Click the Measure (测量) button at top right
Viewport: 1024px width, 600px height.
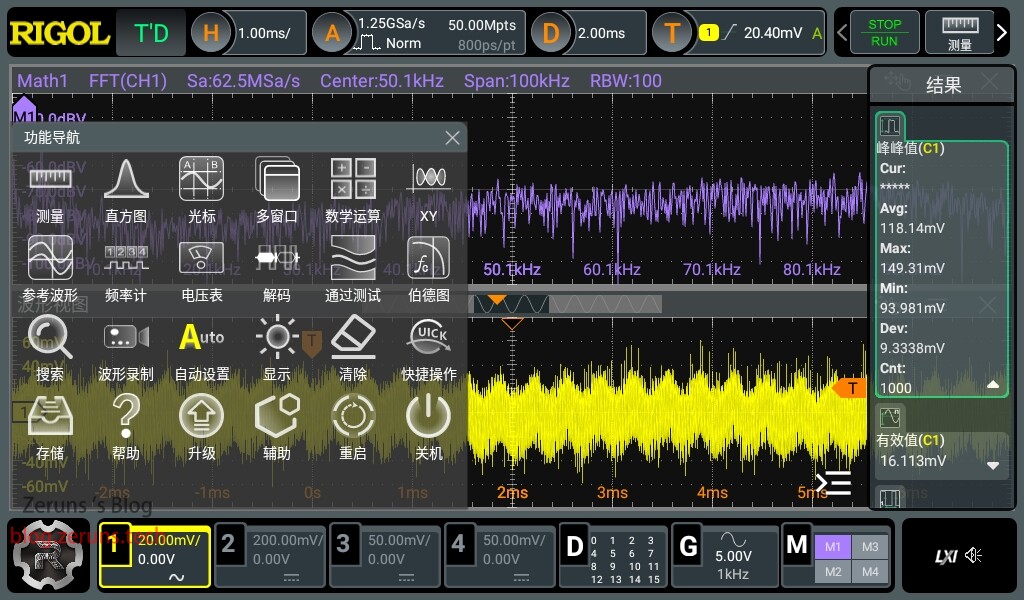(959, 33)
